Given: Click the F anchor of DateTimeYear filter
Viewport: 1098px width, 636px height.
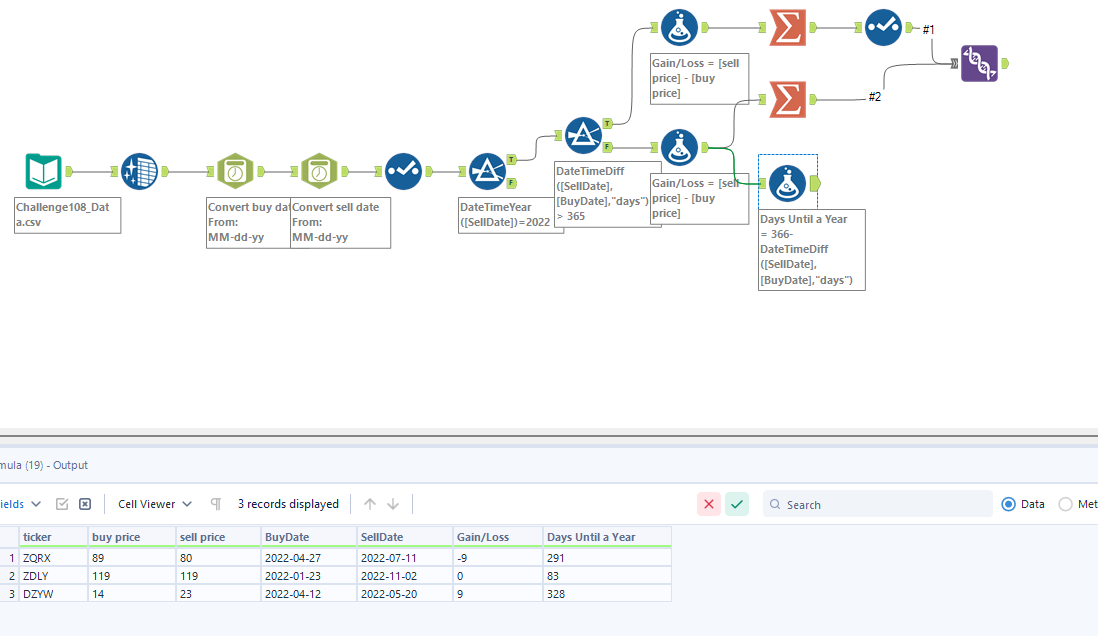Looking at the screenshot, I should coord(512,183).
